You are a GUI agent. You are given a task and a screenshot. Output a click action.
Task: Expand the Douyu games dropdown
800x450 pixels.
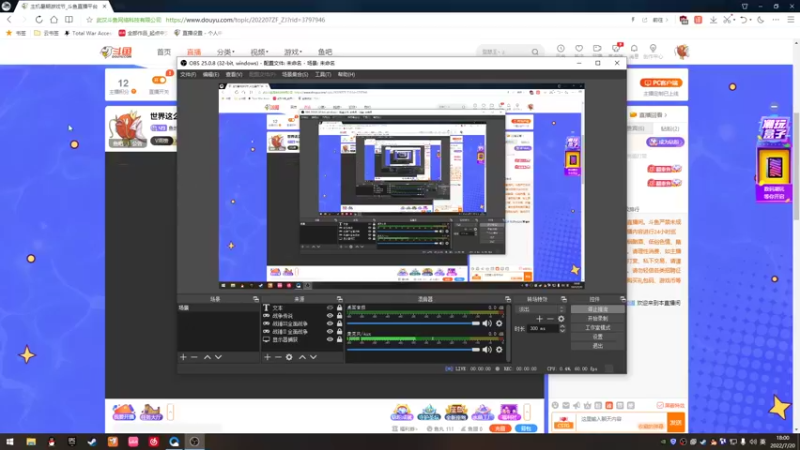[293, 52]
